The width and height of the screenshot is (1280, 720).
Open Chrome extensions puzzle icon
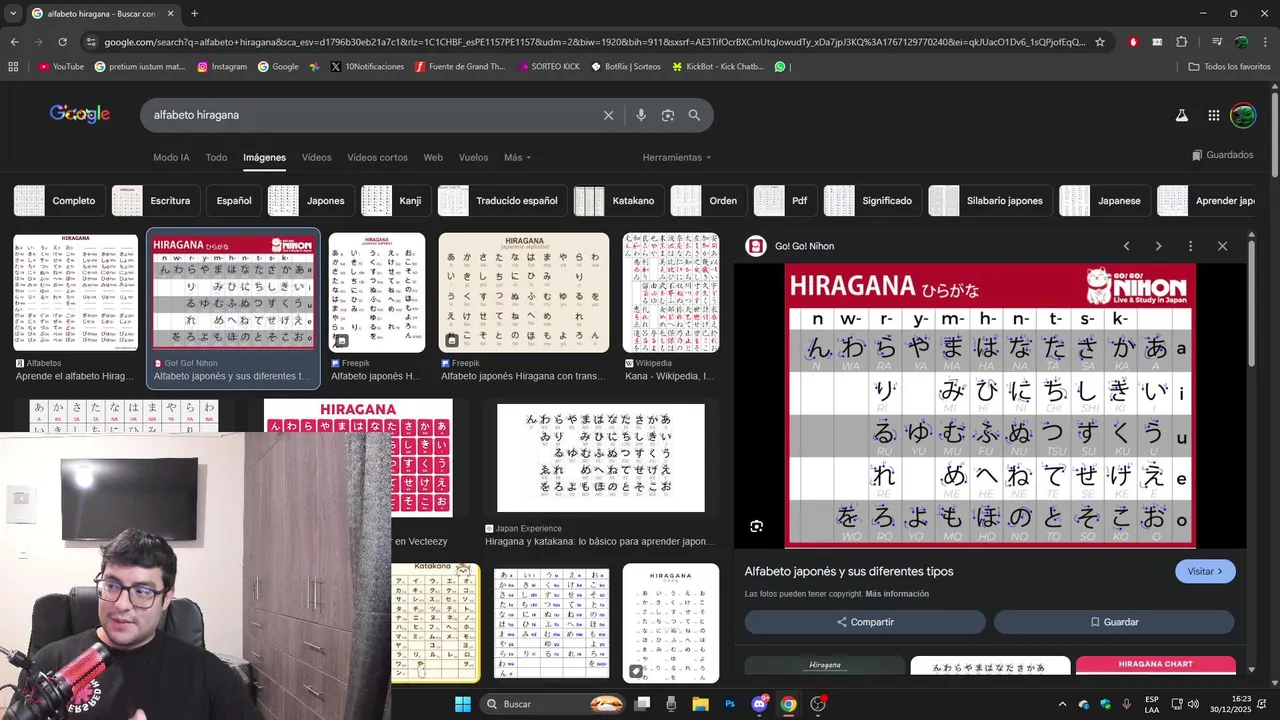(x=1181, y=42)
